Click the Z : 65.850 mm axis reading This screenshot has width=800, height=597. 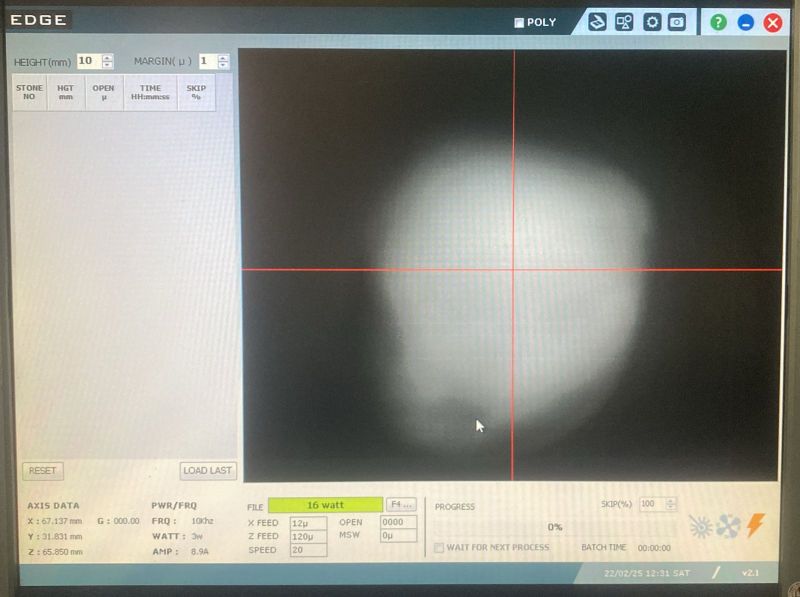[55, 552]
